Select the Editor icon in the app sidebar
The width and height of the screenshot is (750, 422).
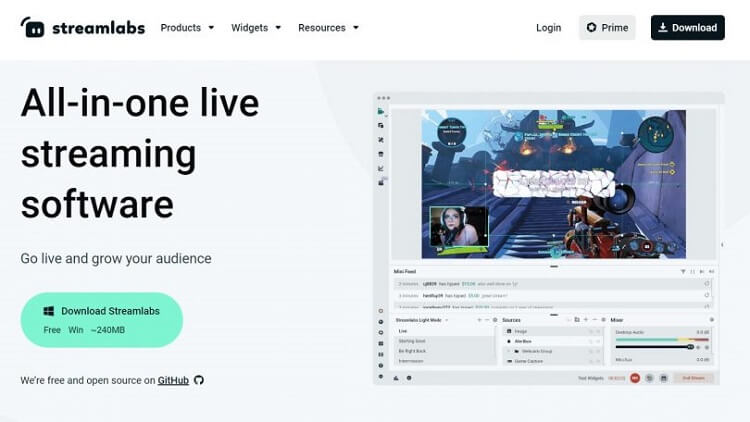click(381, 111)
